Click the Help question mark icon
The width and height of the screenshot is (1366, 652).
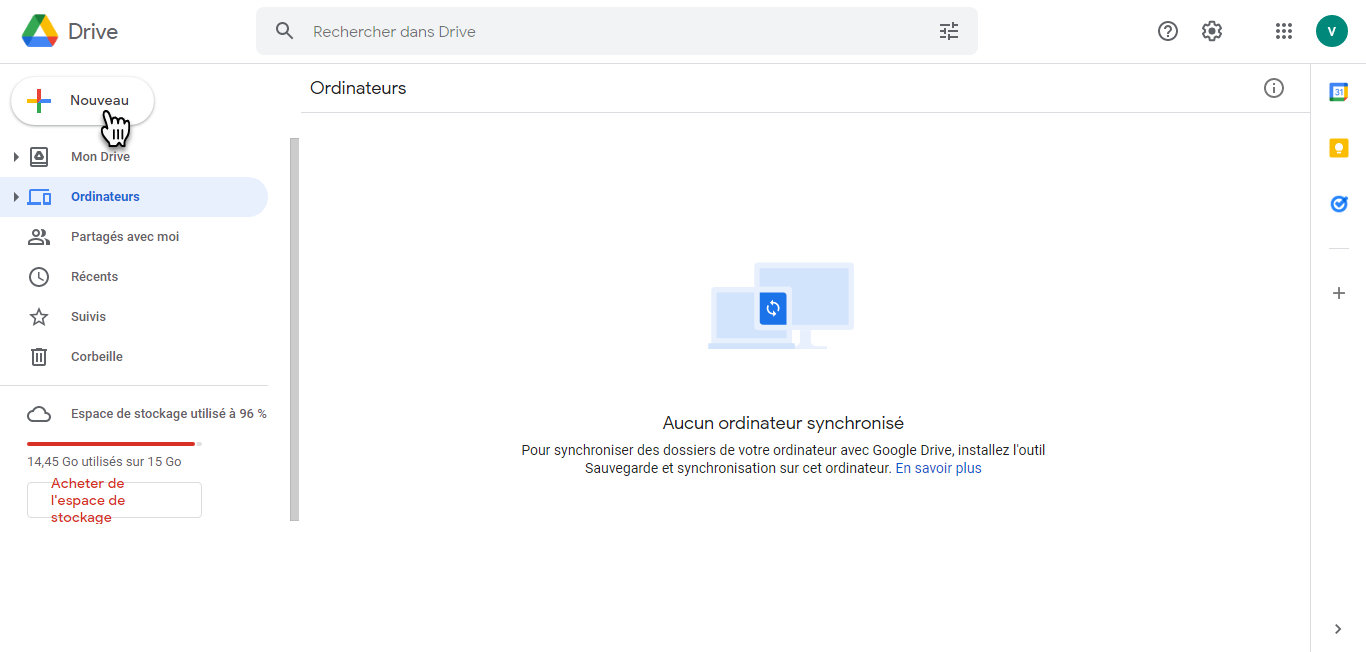1168,31
